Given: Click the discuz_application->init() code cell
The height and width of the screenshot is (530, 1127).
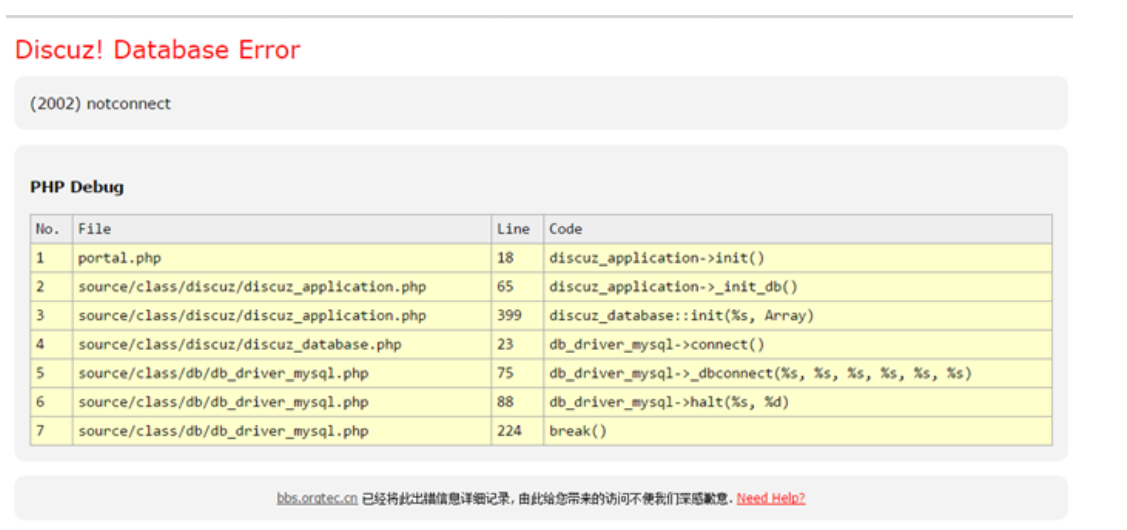Looking at the screenshot, I should pos(656,258).
